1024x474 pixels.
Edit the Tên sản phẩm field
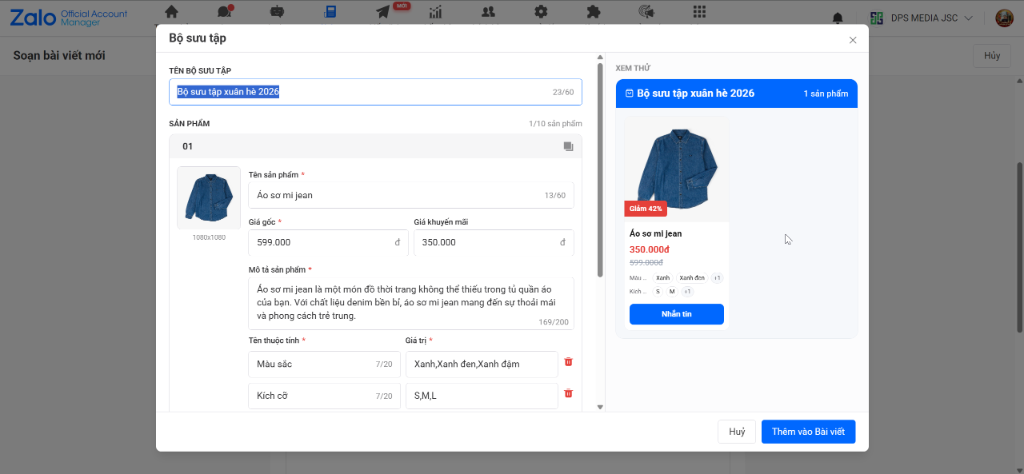pyautogui.click(x=411, y=195)
